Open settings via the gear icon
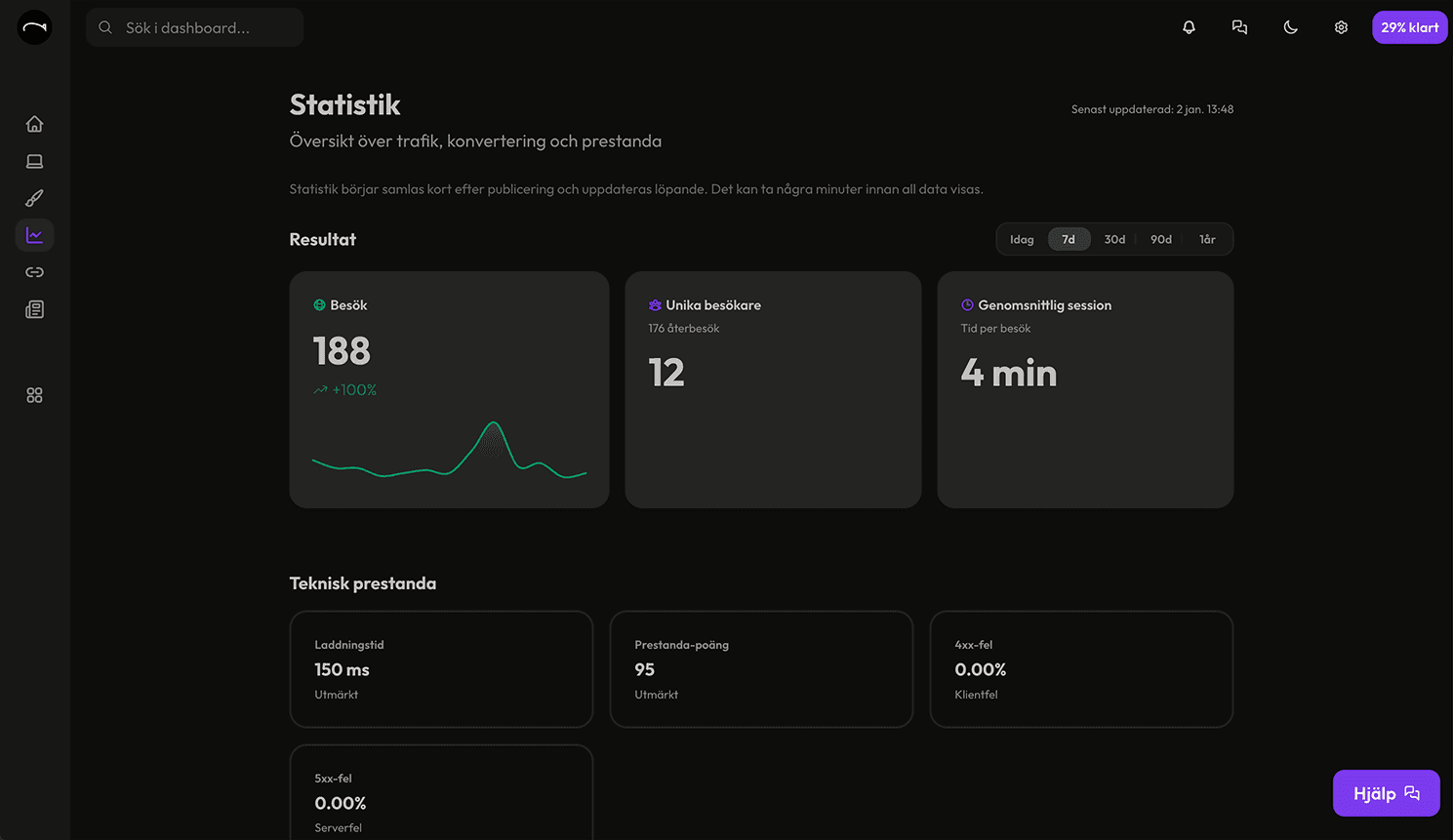 pos(1341,26)
